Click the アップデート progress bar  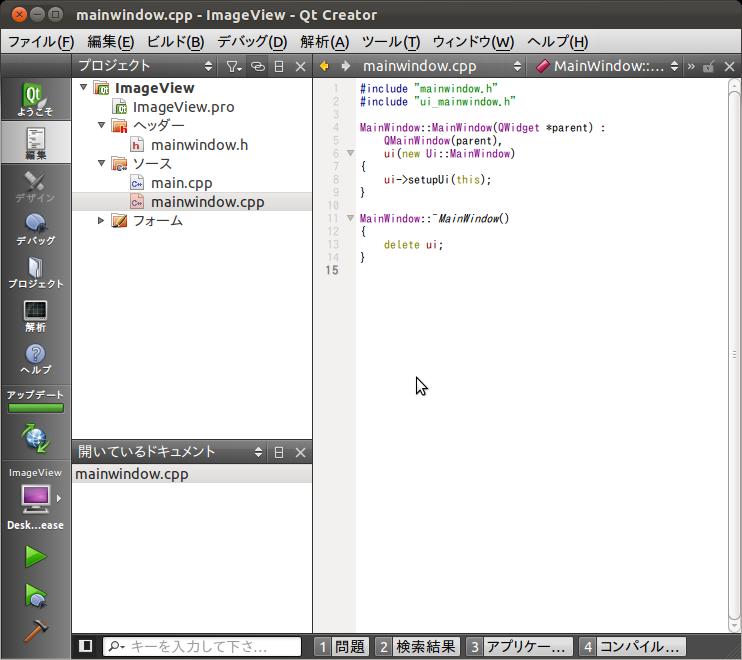pos(35,407)
